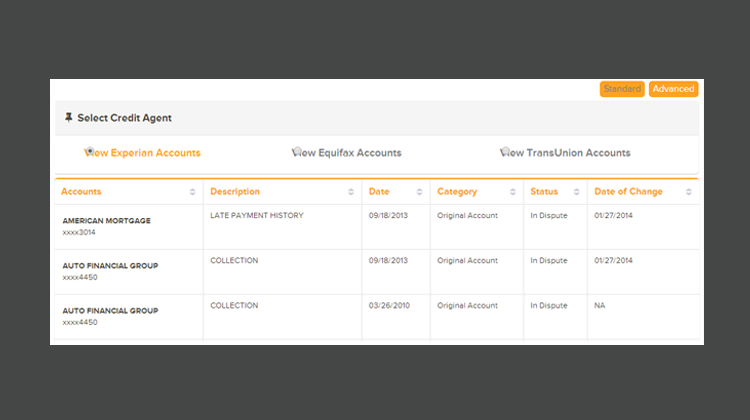Click the Select Credit Agent heading
750x420 pixels.
[x=124, y=118]
